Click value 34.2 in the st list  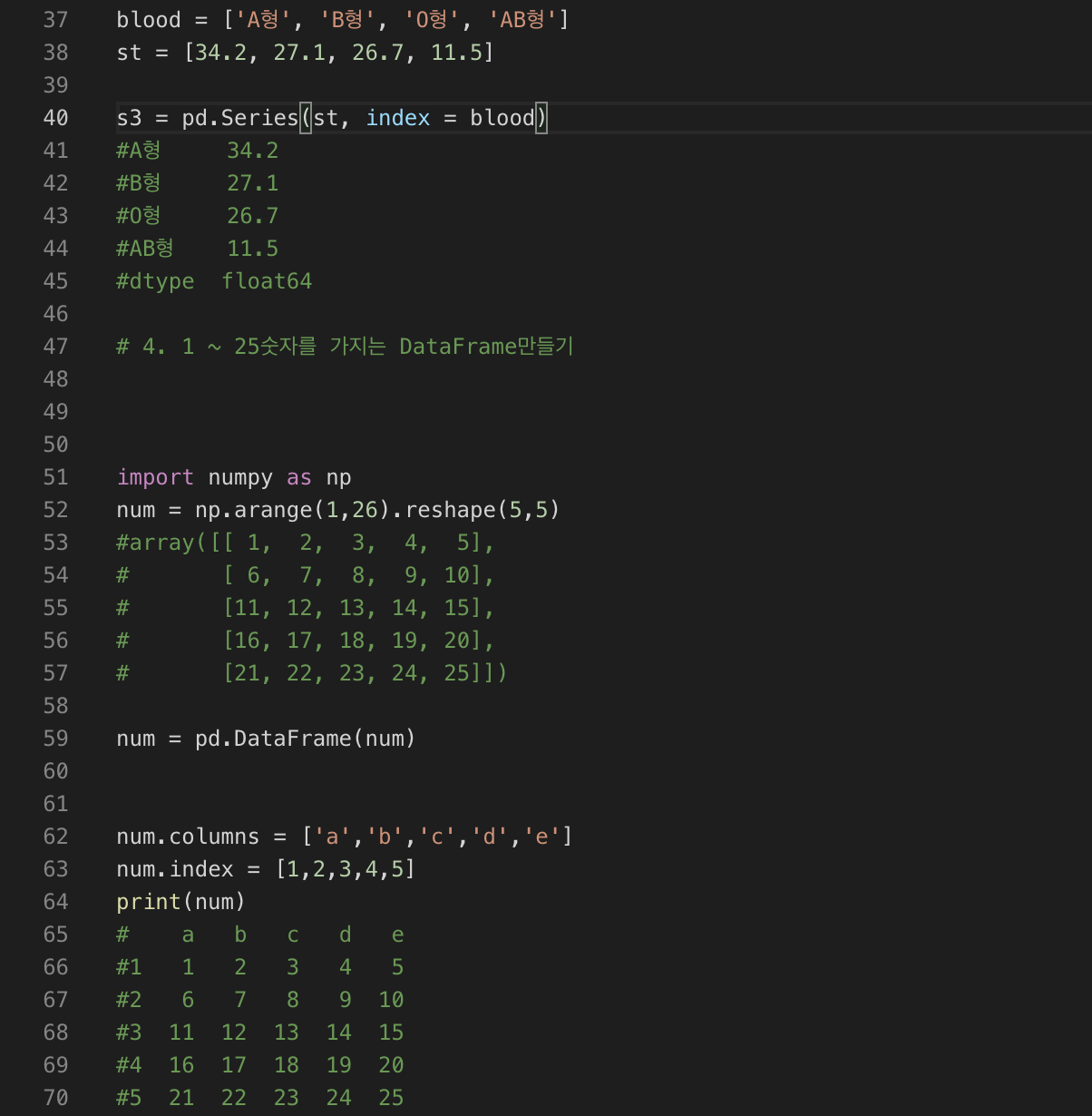tap(220, 53)
